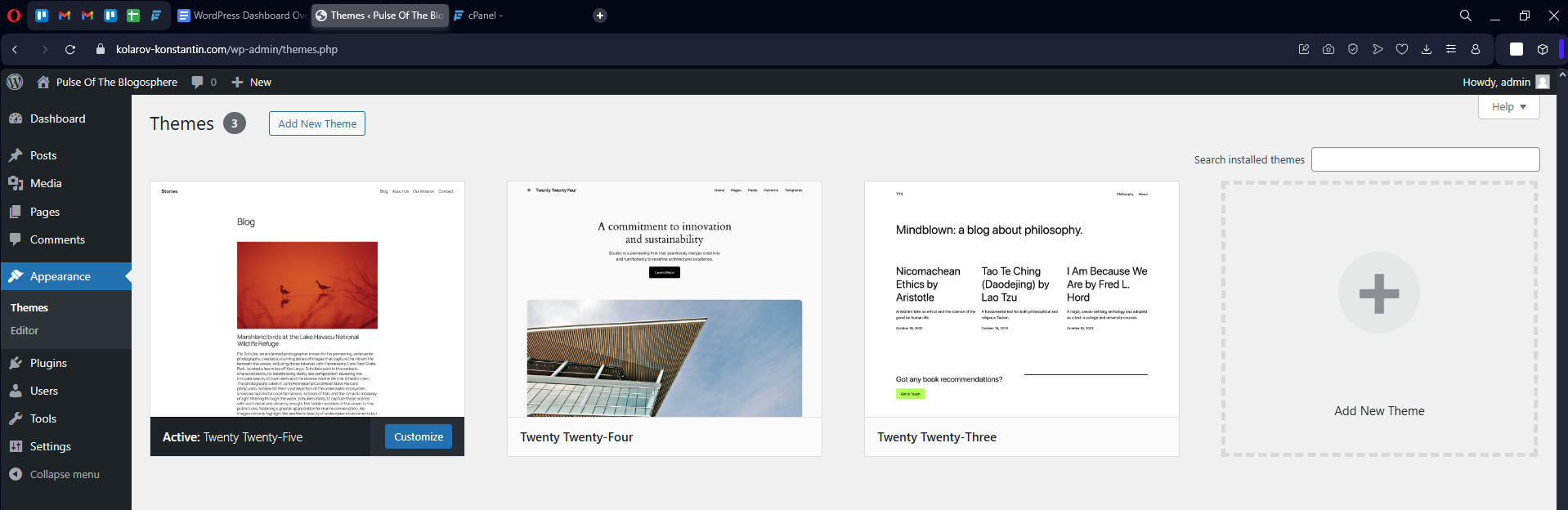Open the comments bubble in admin bar

[204, 82]
